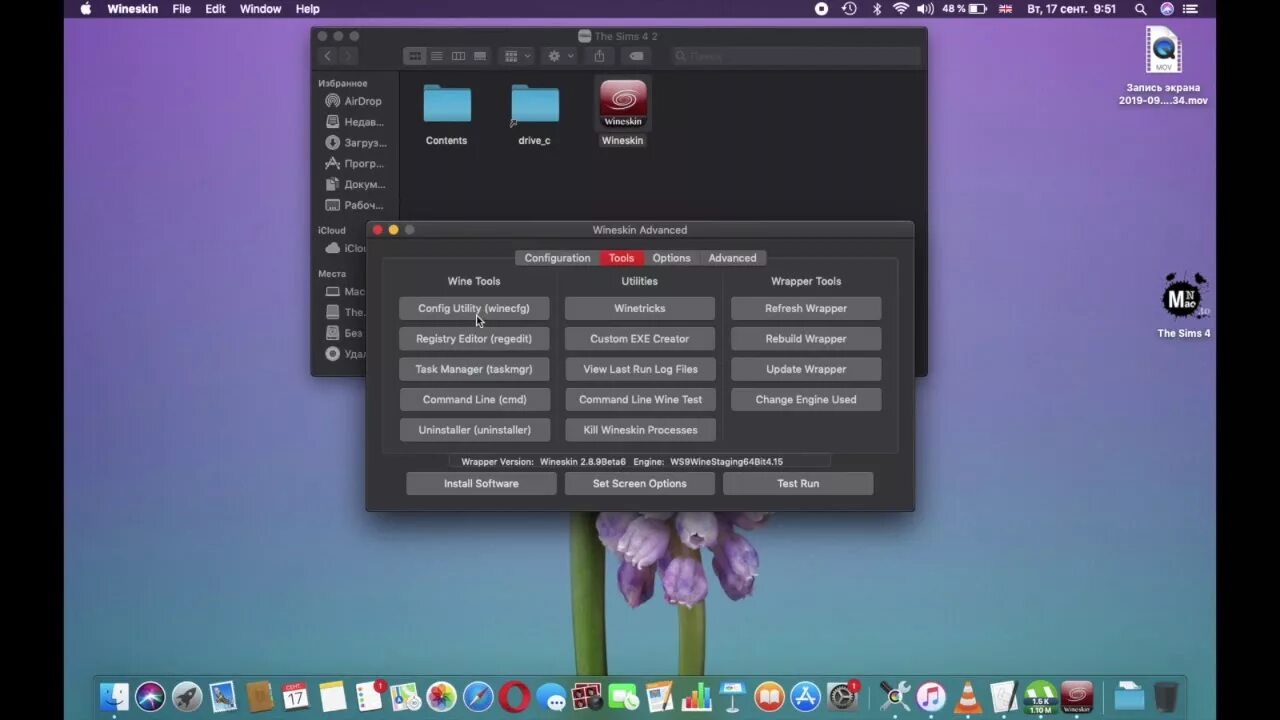Open the Help menu
Screen dimensions: 1280x720
point(307,9)
